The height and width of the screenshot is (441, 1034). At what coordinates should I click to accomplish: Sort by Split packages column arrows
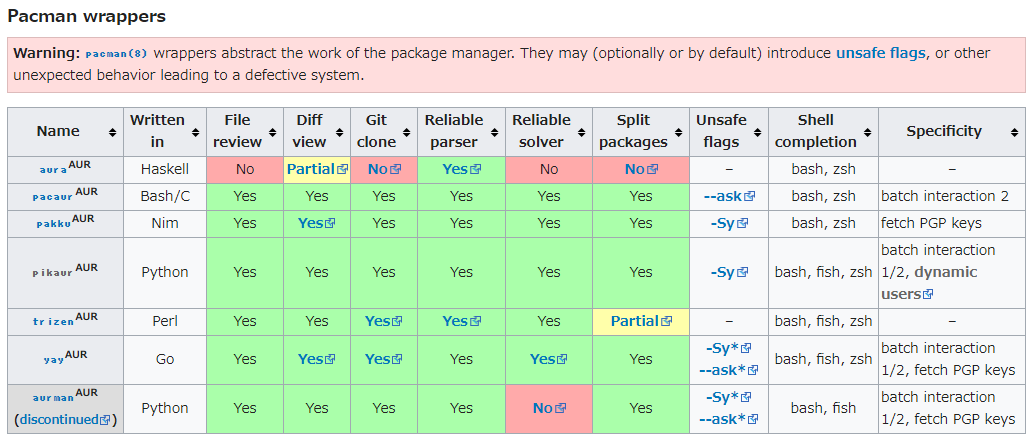(679, 132)
